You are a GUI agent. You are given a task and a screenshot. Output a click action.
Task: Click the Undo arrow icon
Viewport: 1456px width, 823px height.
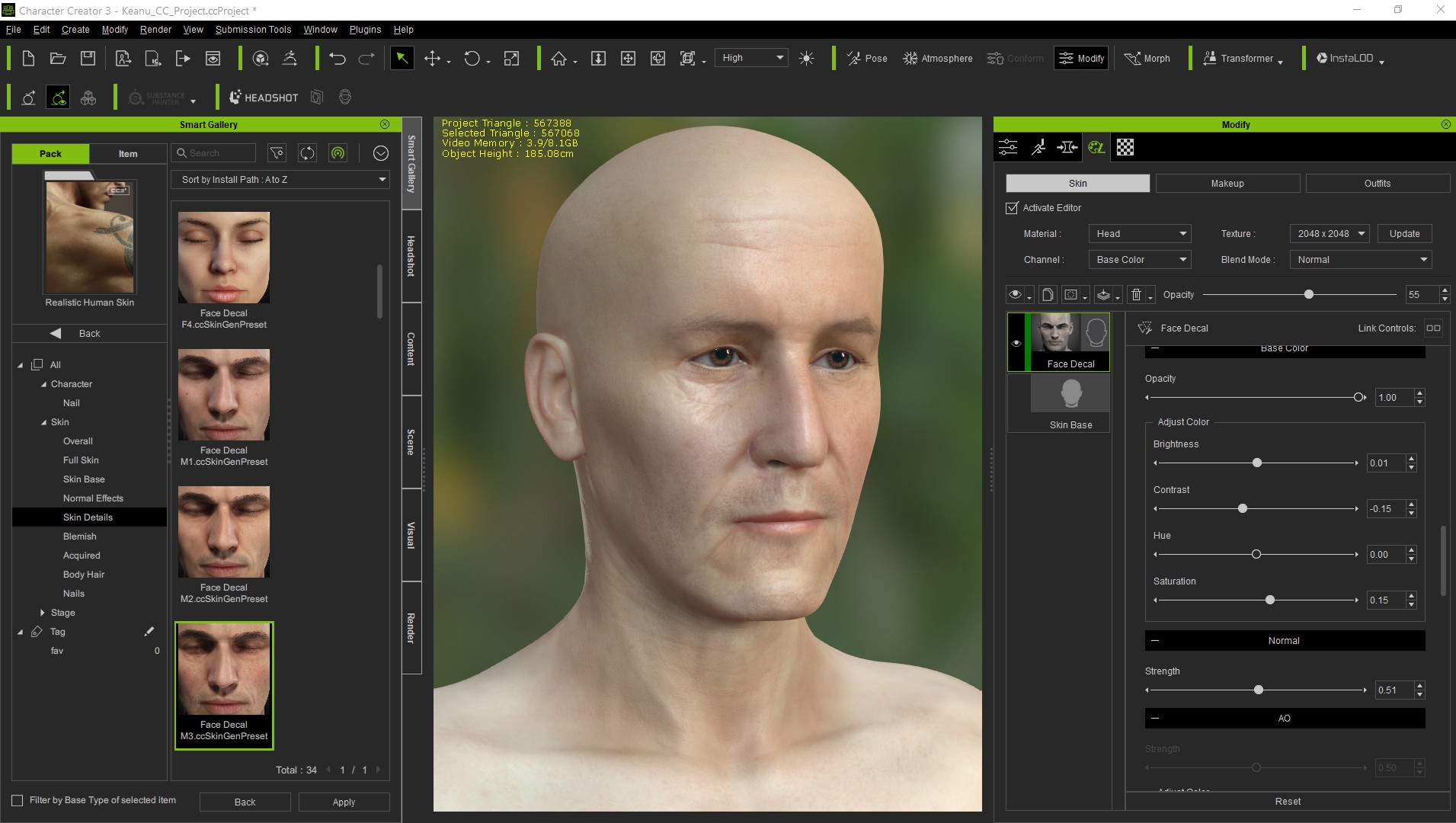pyautogui.click(x=338, y=59)
